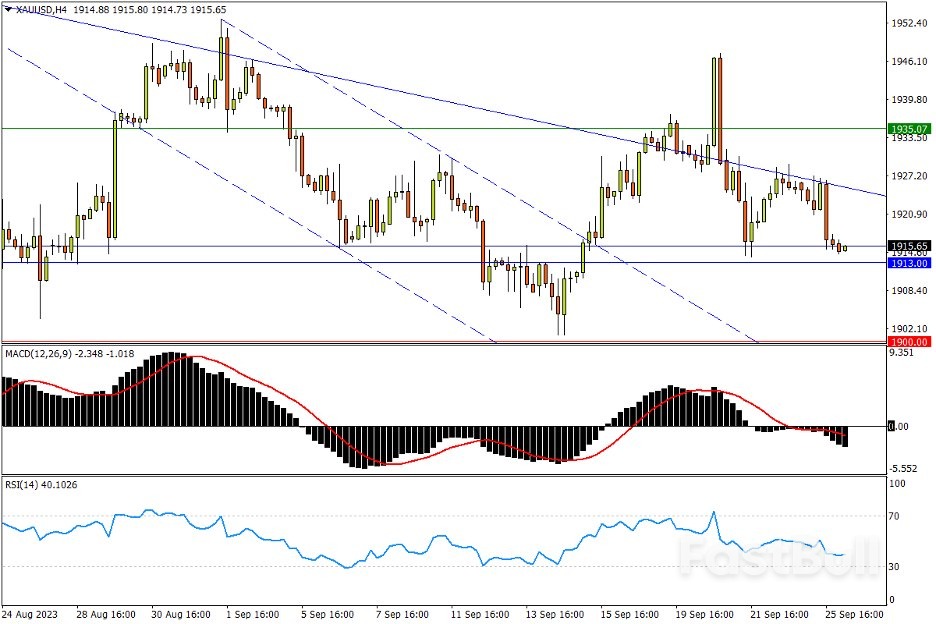Click the FastBull watermark logo

[x=778, y=555]
